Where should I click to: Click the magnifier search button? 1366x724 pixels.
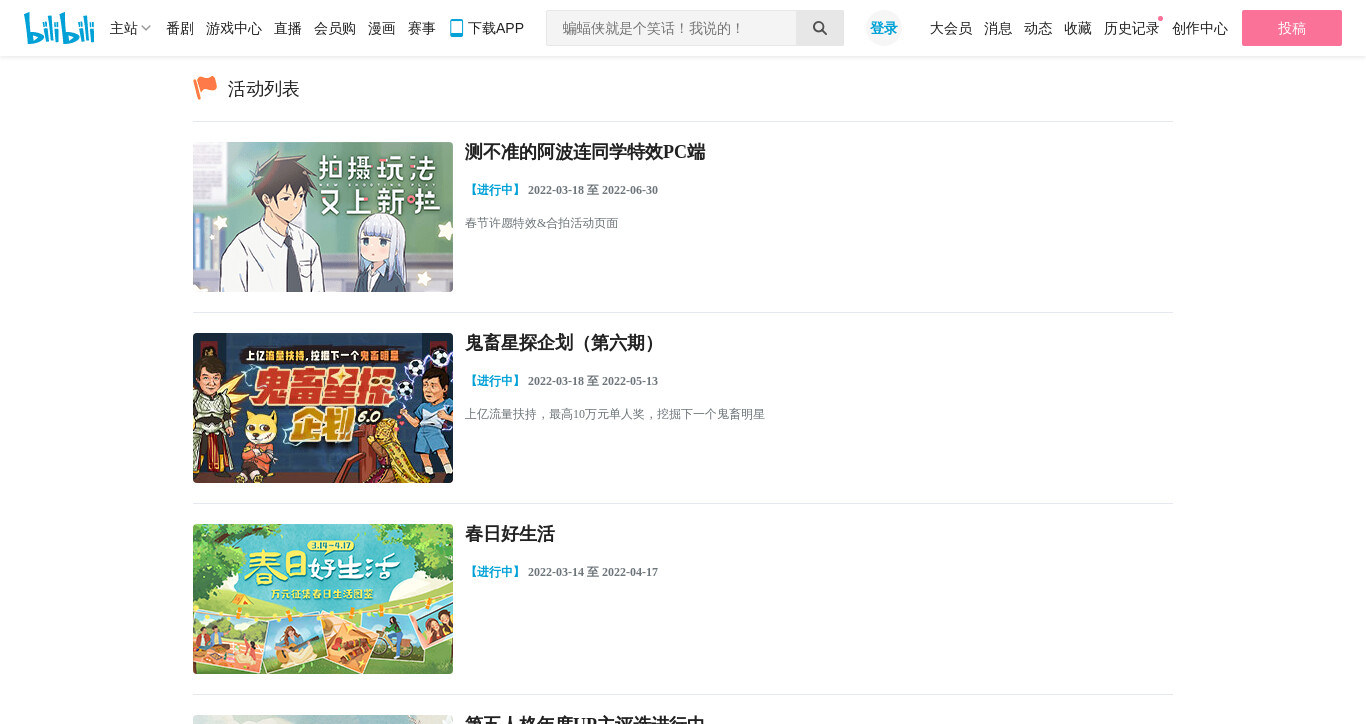click(x=820, y=28)
